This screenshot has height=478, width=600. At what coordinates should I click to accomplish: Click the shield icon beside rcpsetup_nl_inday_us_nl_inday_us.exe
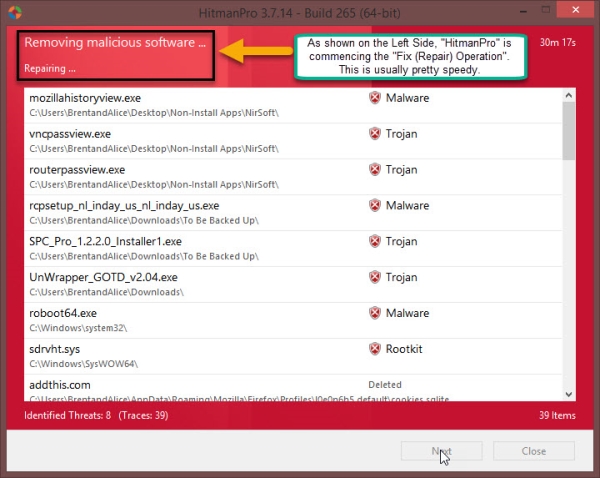(375, 206)
